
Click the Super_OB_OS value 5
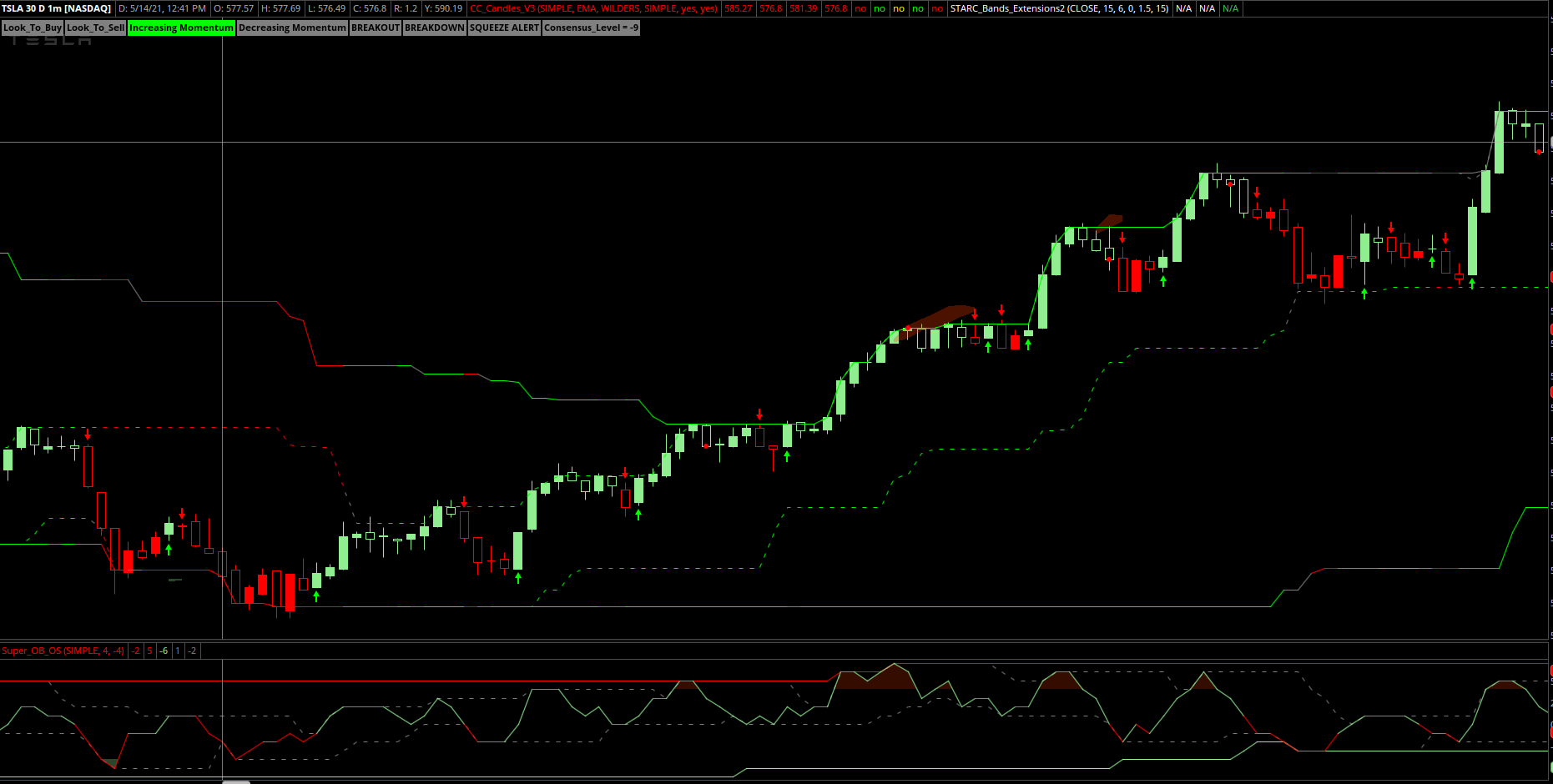(x=149, y=651)
